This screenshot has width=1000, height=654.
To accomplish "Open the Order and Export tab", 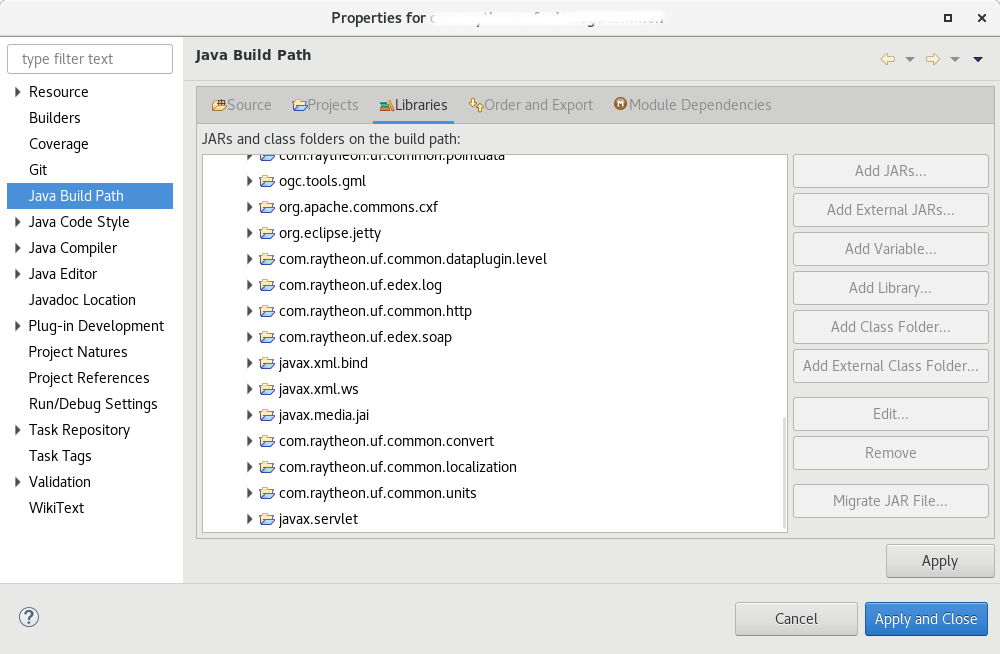I will click(530, 105).
